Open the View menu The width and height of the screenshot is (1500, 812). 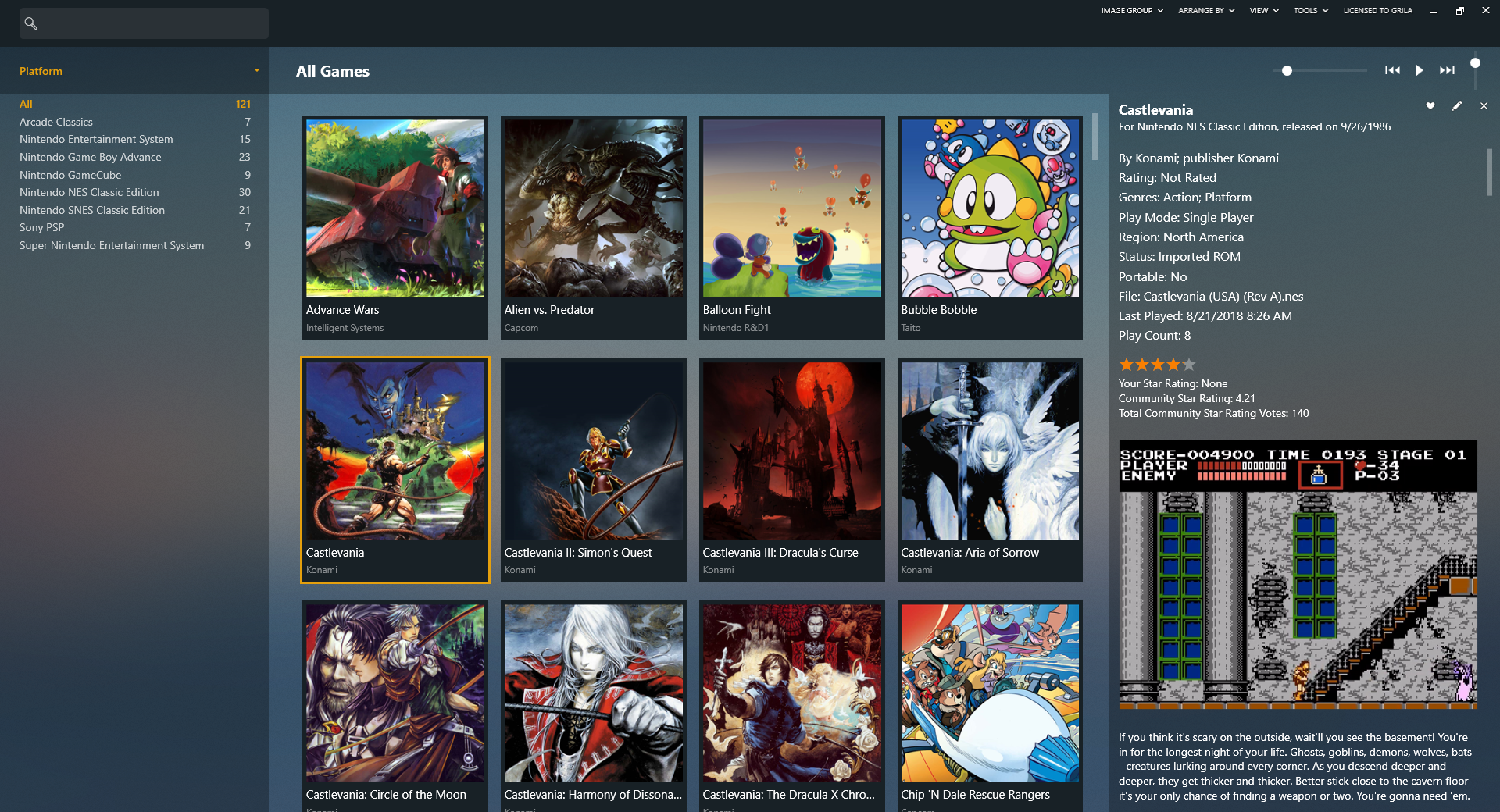tap(1264, 11)
